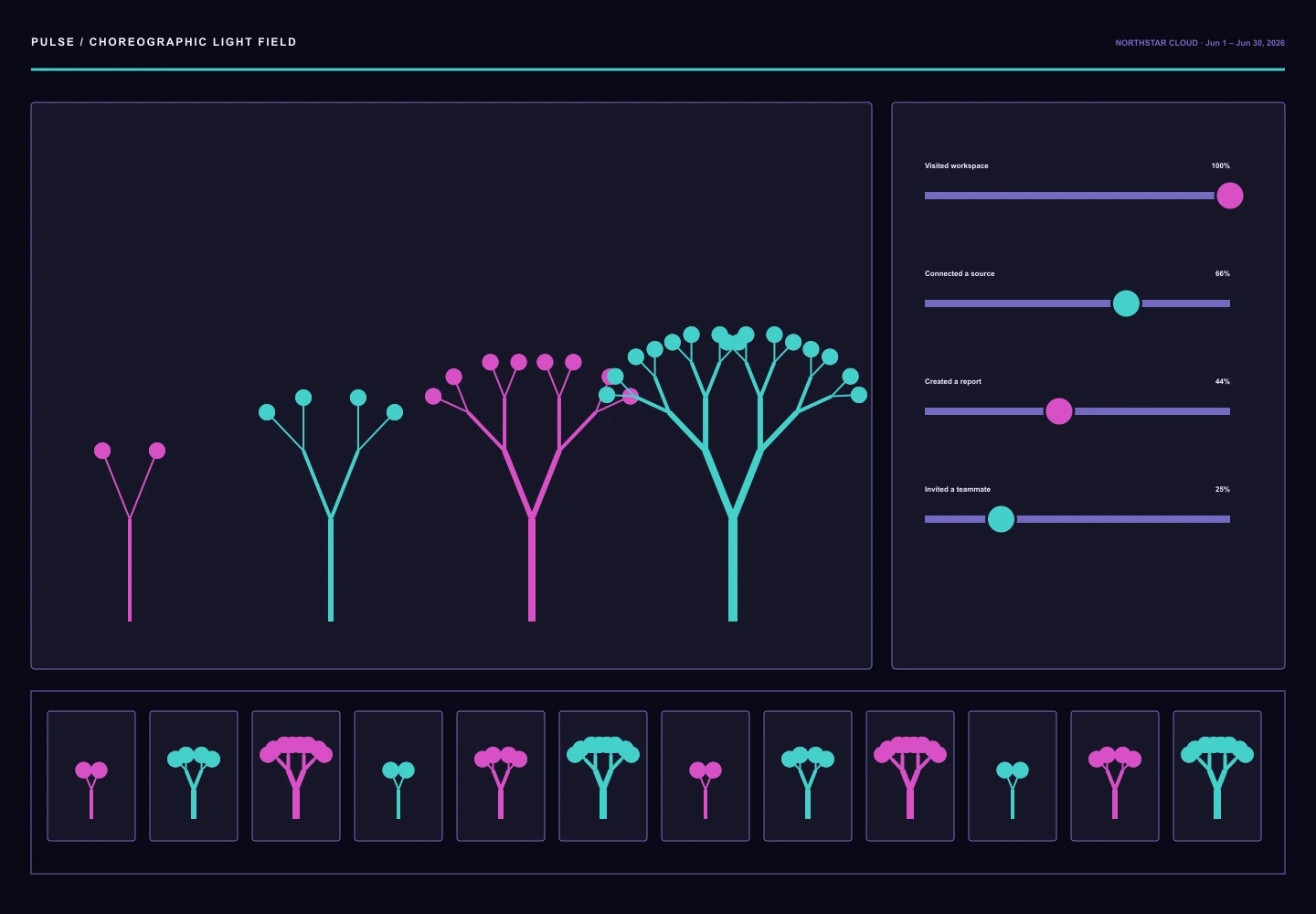Click the Visited workspace slider knob
This screenshot has width=1316, height=914.
tap(1229, 196)
